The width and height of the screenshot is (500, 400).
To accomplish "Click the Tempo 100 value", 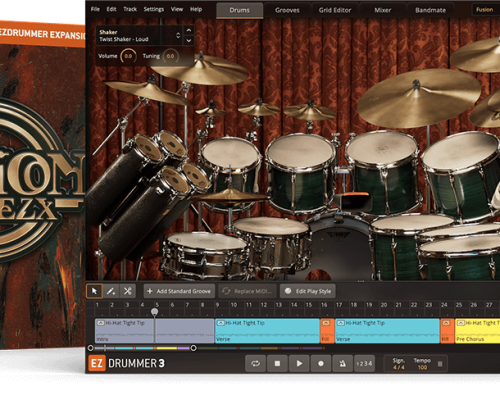I will click(422, 367).
